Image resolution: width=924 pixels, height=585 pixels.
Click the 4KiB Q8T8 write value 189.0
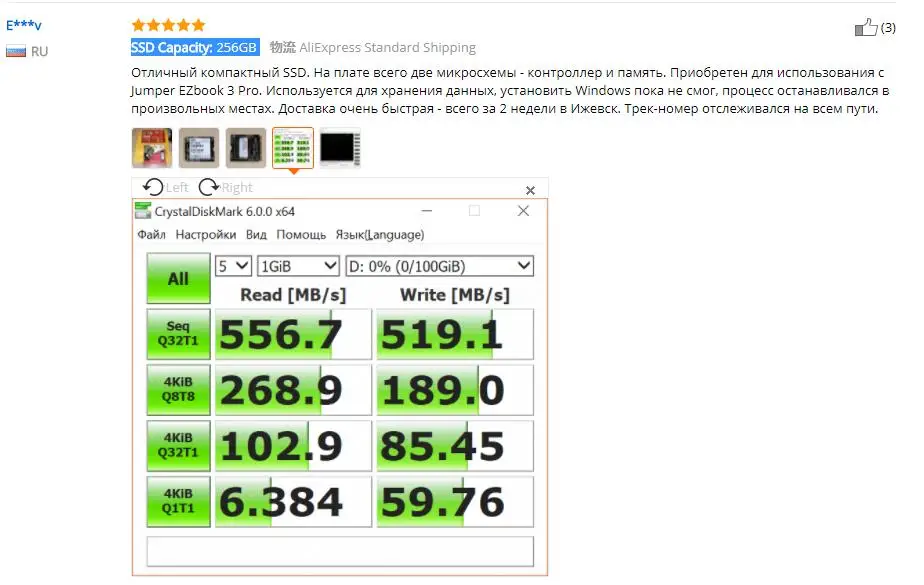(x=455, y=390)
